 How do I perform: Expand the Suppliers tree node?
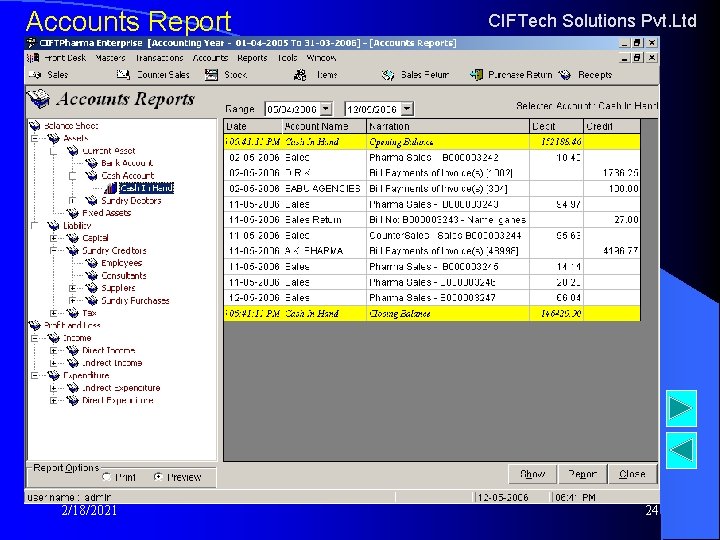click(x=73, y=288)
